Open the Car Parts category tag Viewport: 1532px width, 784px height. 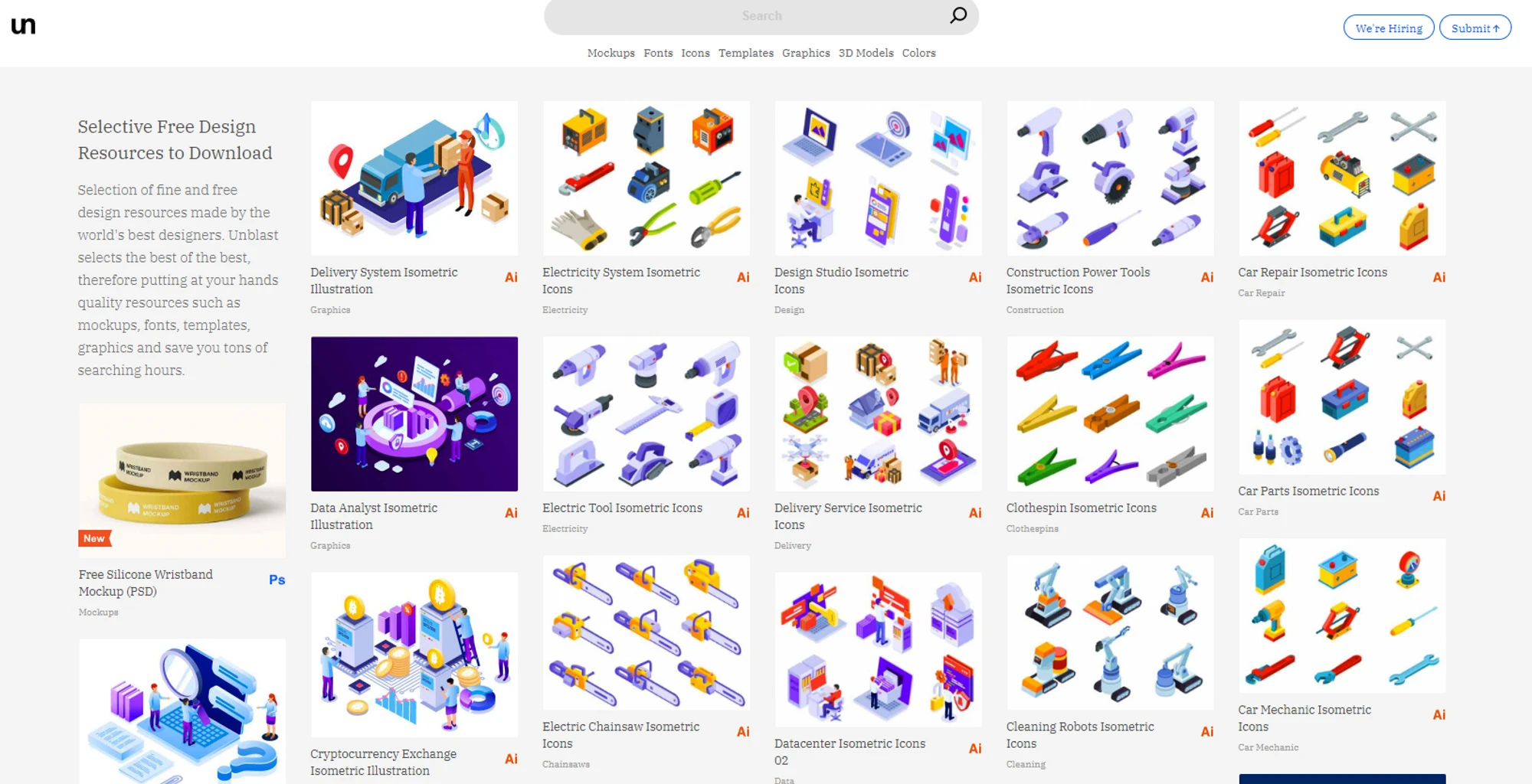tap(1258, 512)
